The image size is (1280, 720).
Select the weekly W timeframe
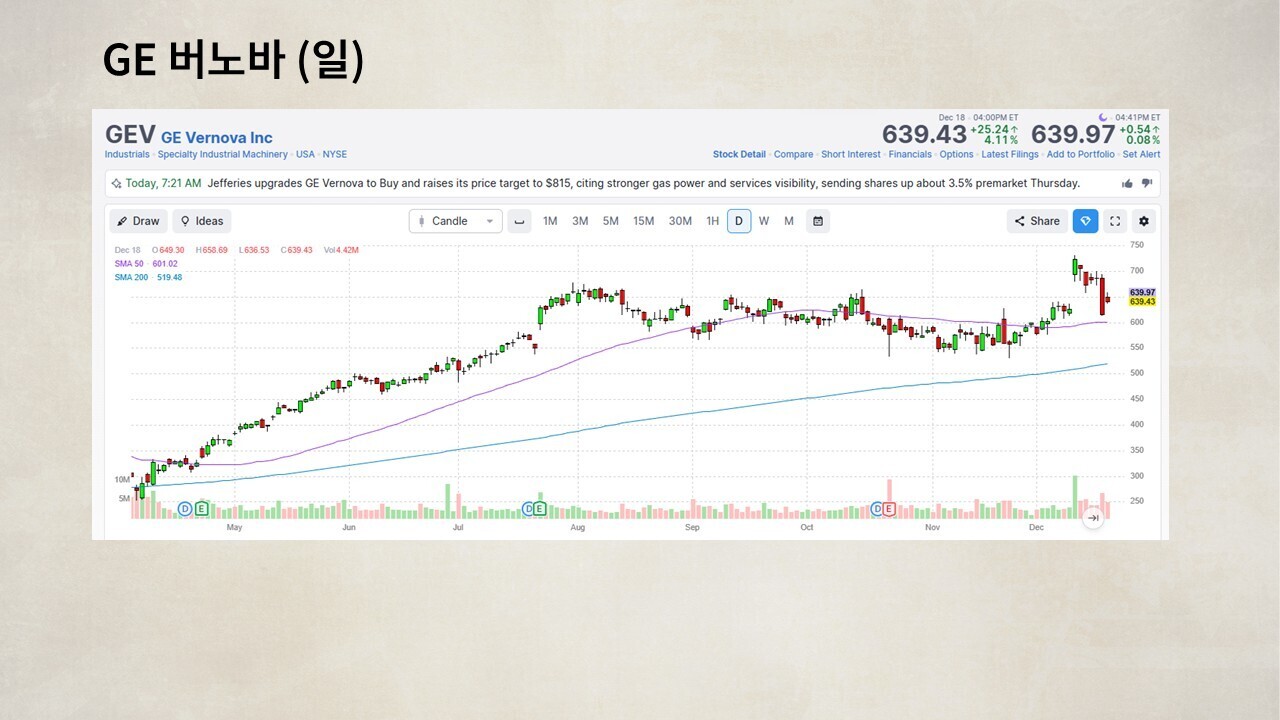764,221
